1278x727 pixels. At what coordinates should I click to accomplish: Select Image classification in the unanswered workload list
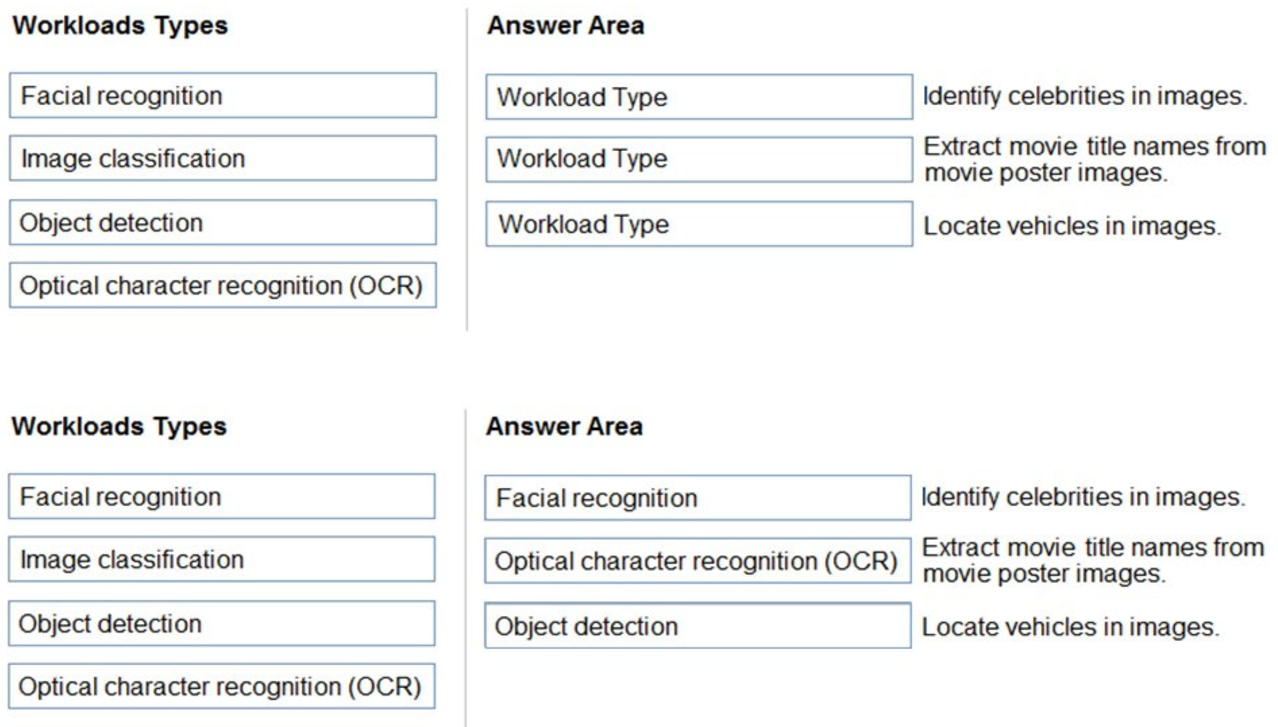[x=223, y=159]
